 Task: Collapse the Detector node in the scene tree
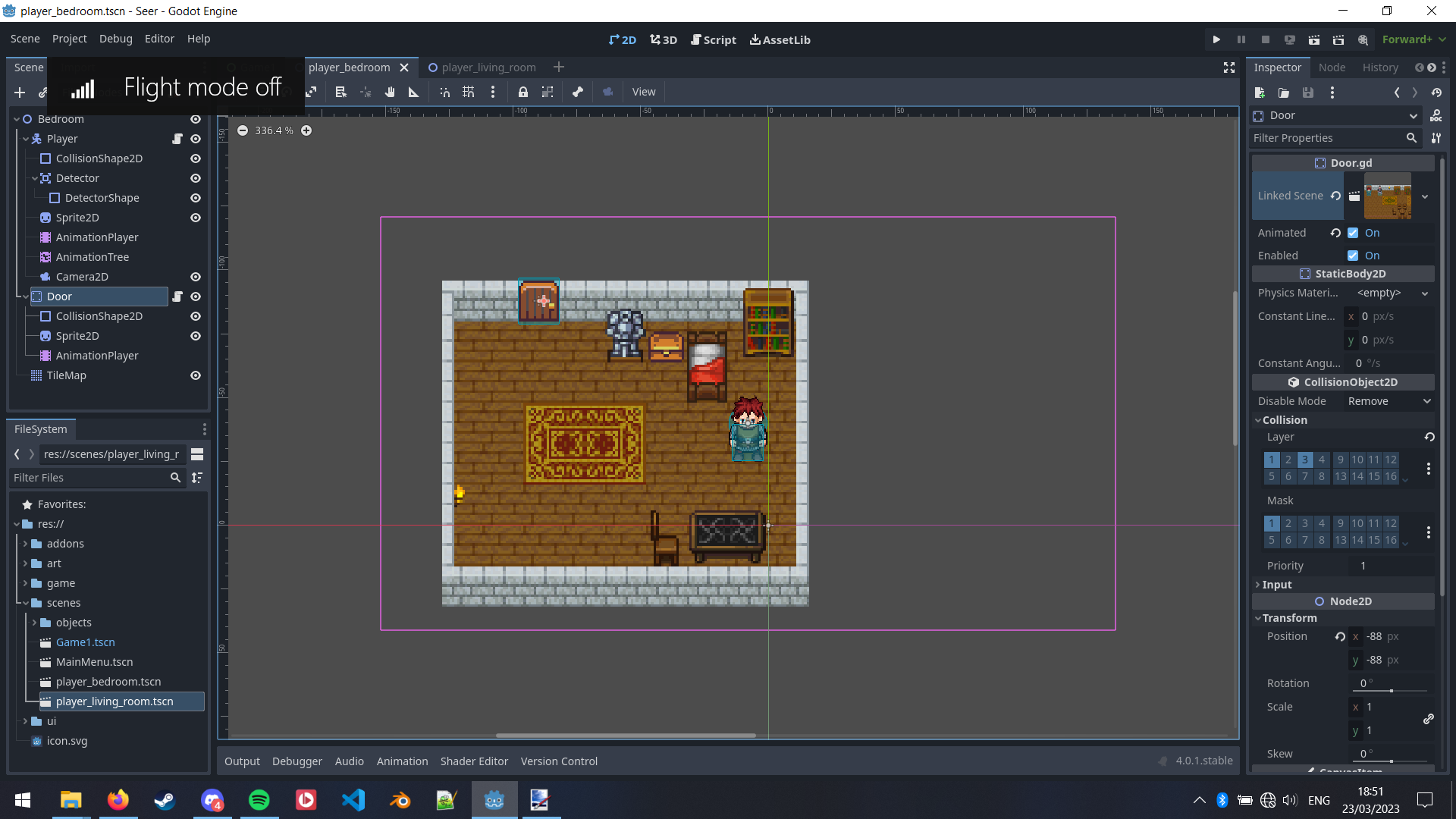(35, 178)
